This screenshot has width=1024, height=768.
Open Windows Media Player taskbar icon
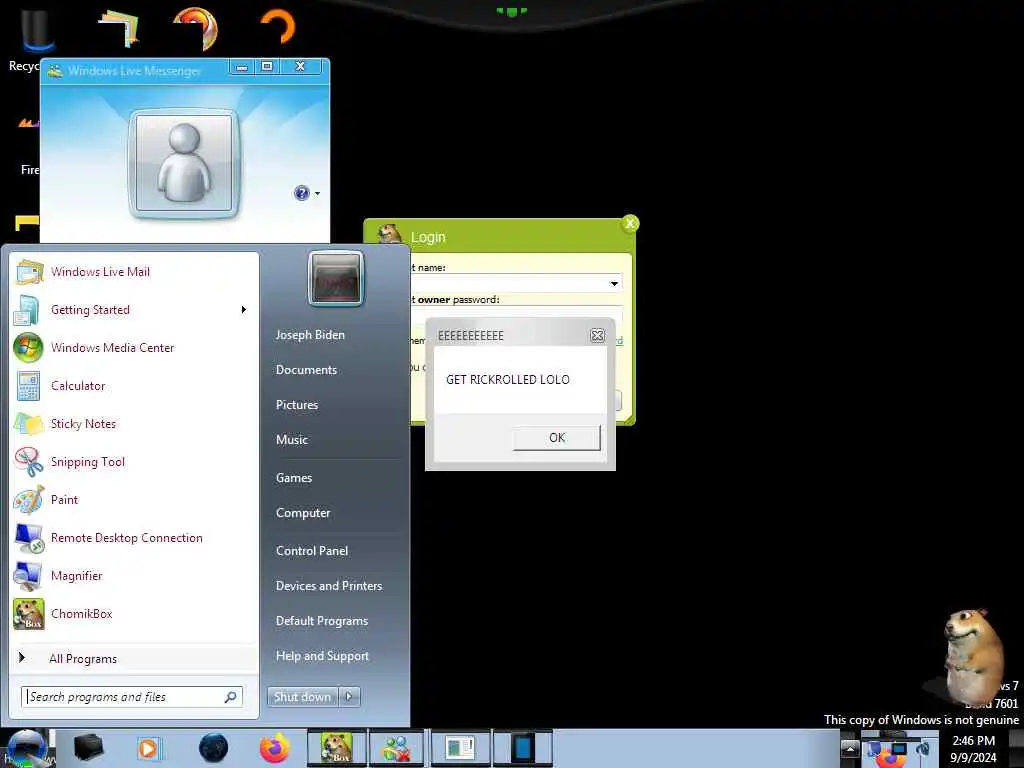[x=148, y=748]
